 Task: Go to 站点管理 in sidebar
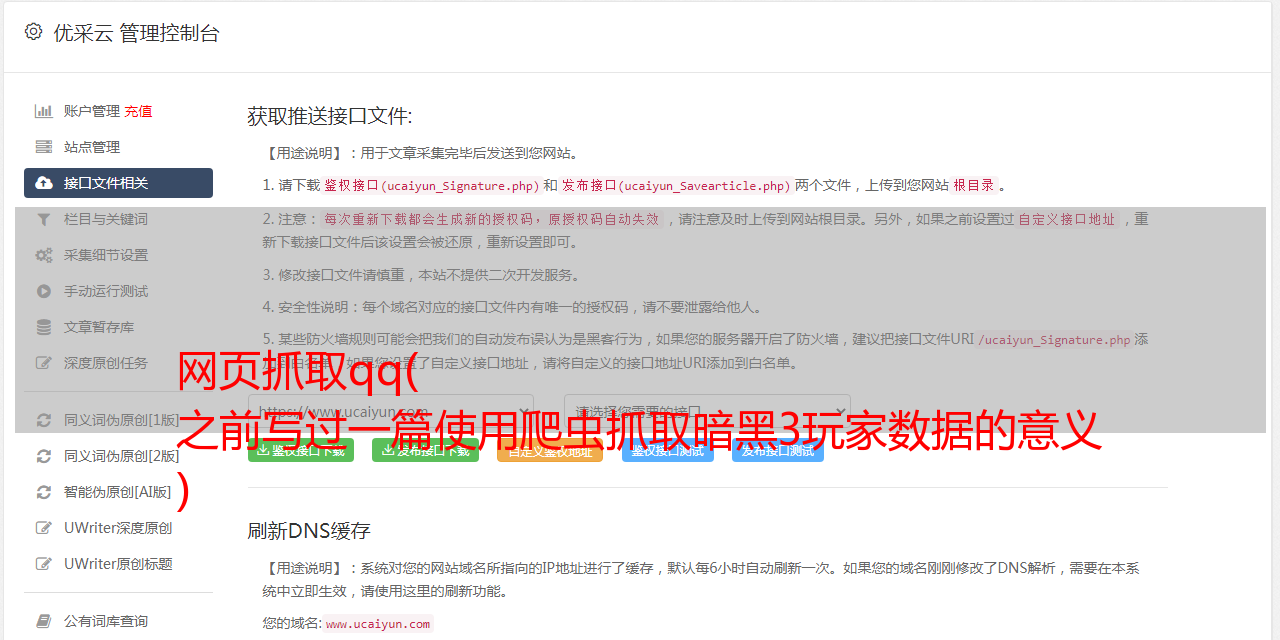pyautogui.click(x=92, y=147)
